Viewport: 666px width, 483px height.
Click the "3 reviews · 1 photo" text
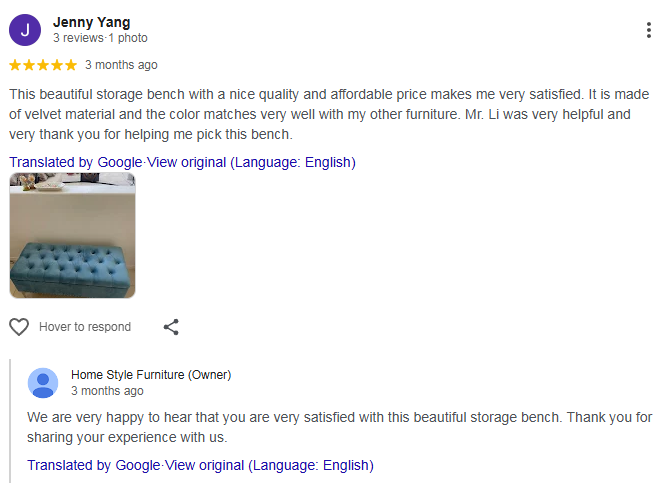tap(100, 38)
